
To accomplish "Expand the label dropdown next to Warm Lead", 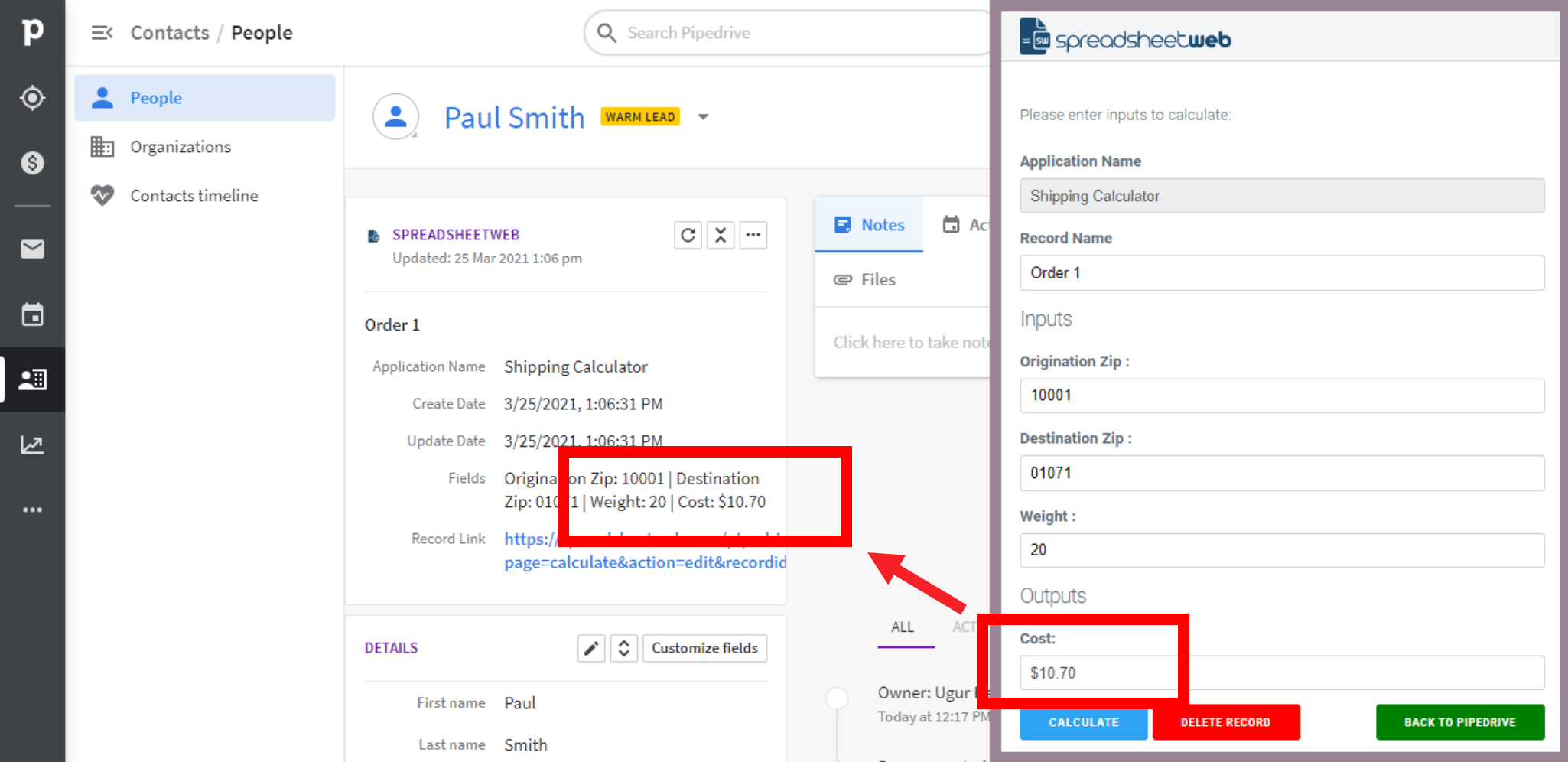I will coord(703,117).
